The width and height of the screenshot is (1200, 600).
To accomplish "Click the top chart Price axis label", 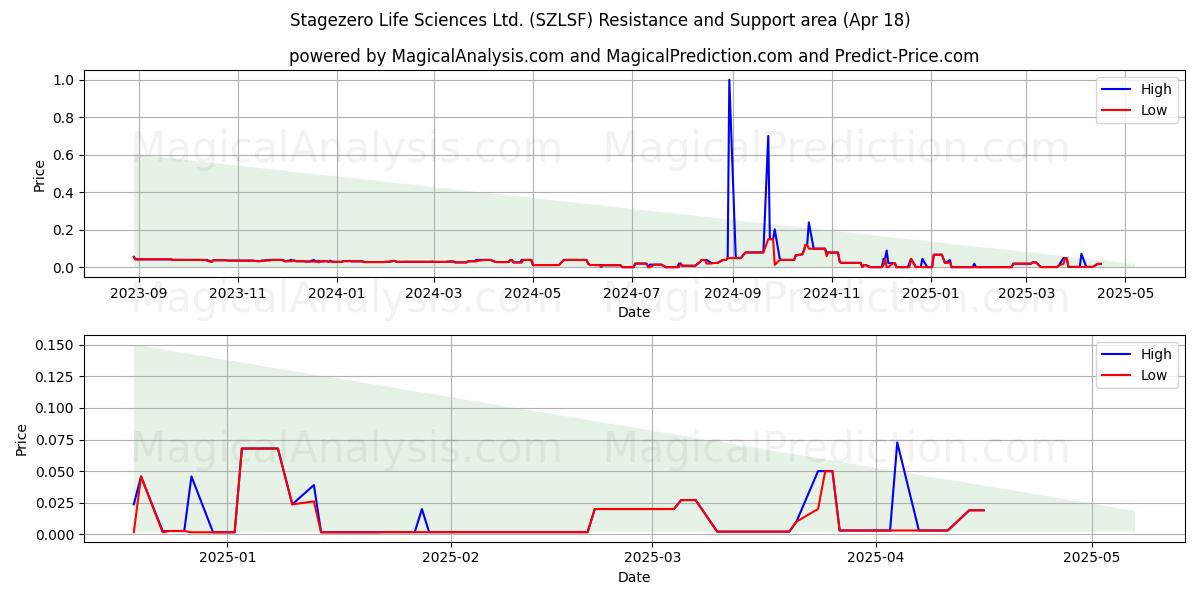I will click(x=39, y=174).
